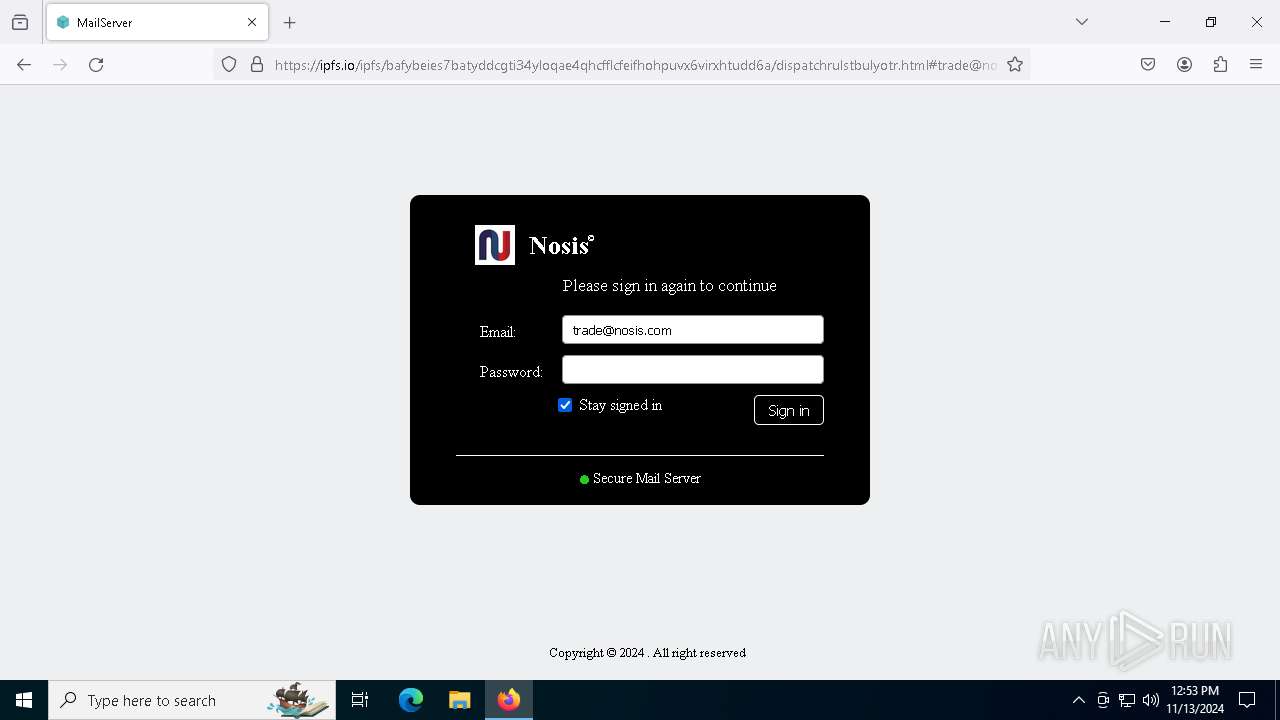Image resolution: width=1280 pixels, height=720 pixels.
Task: Click the Nosis logo image
Action: tap(495, 245)
